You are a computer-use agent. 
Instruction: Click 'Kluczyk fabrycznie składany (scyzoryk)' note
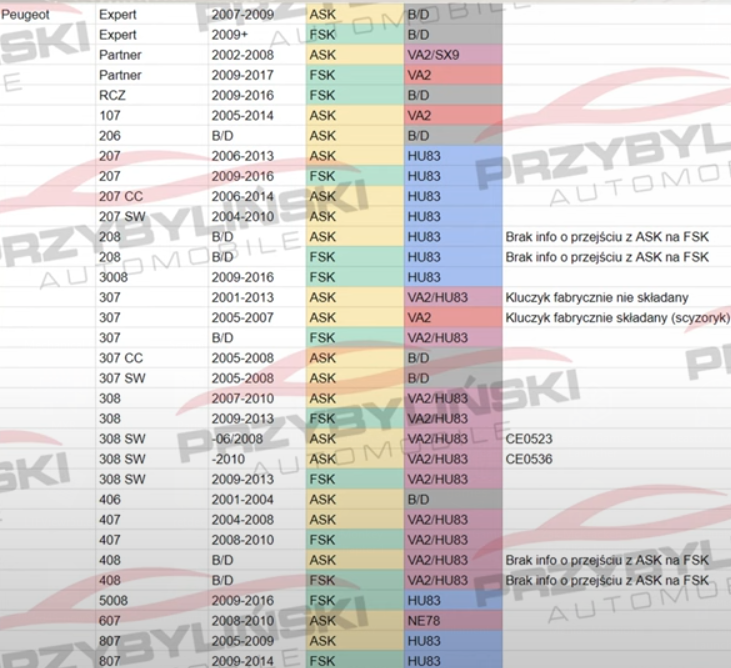coord(617,317)
